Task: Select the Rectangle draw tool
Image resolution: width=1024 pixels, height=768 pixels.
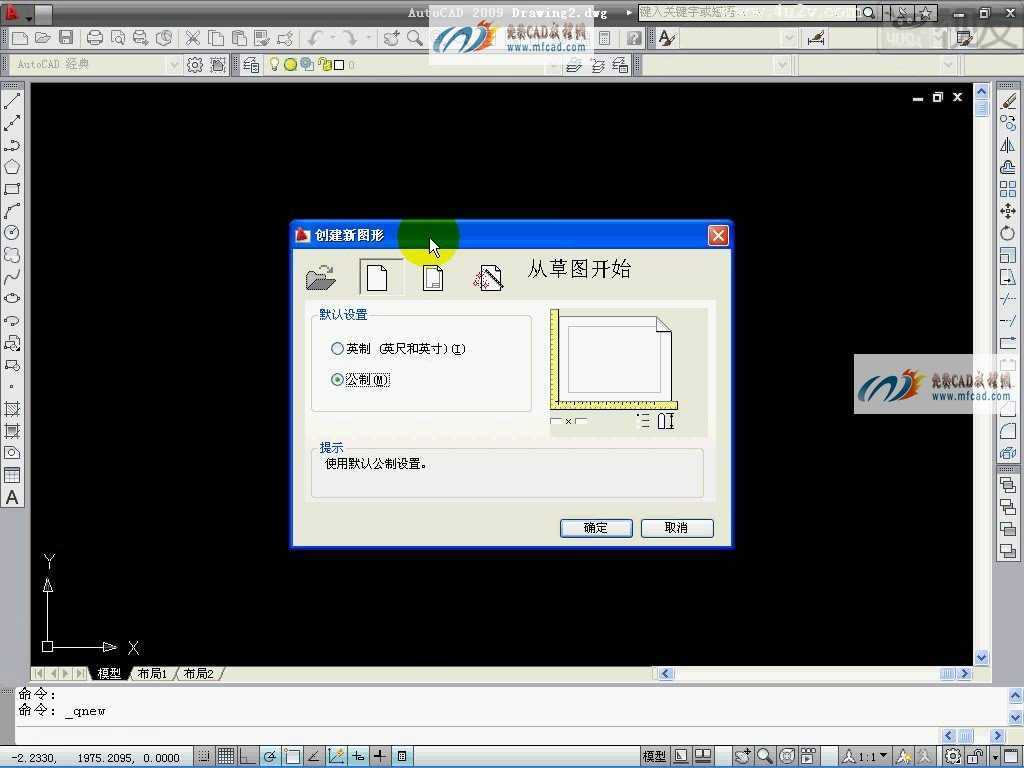Action: 12,189
